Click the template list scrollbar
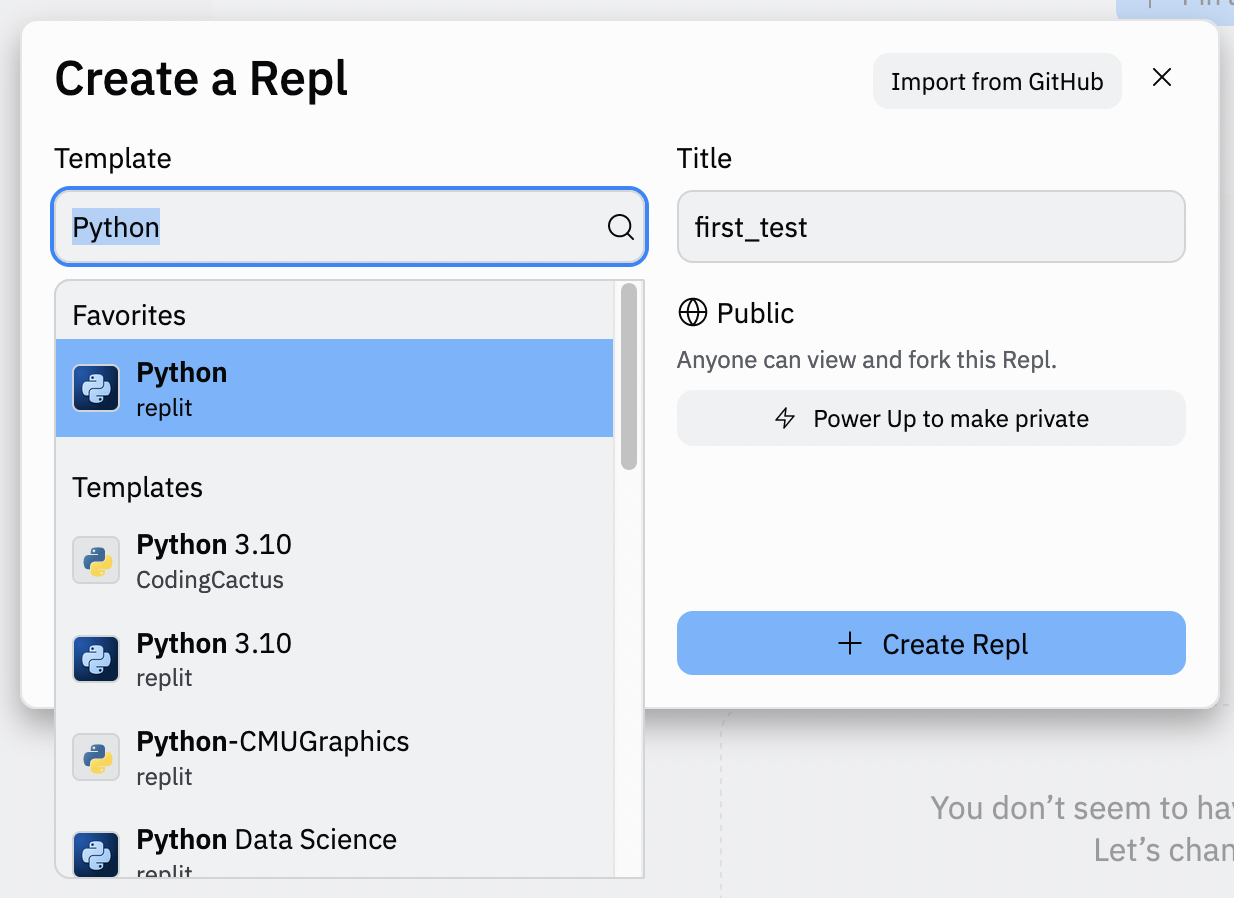Image resolution: width=1234 pixels, height=898 pixels. click(629, 376)
